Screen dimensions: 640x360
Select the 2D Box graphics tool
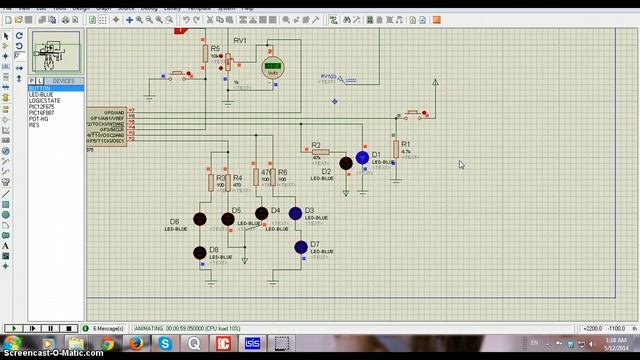click(6, 204)
